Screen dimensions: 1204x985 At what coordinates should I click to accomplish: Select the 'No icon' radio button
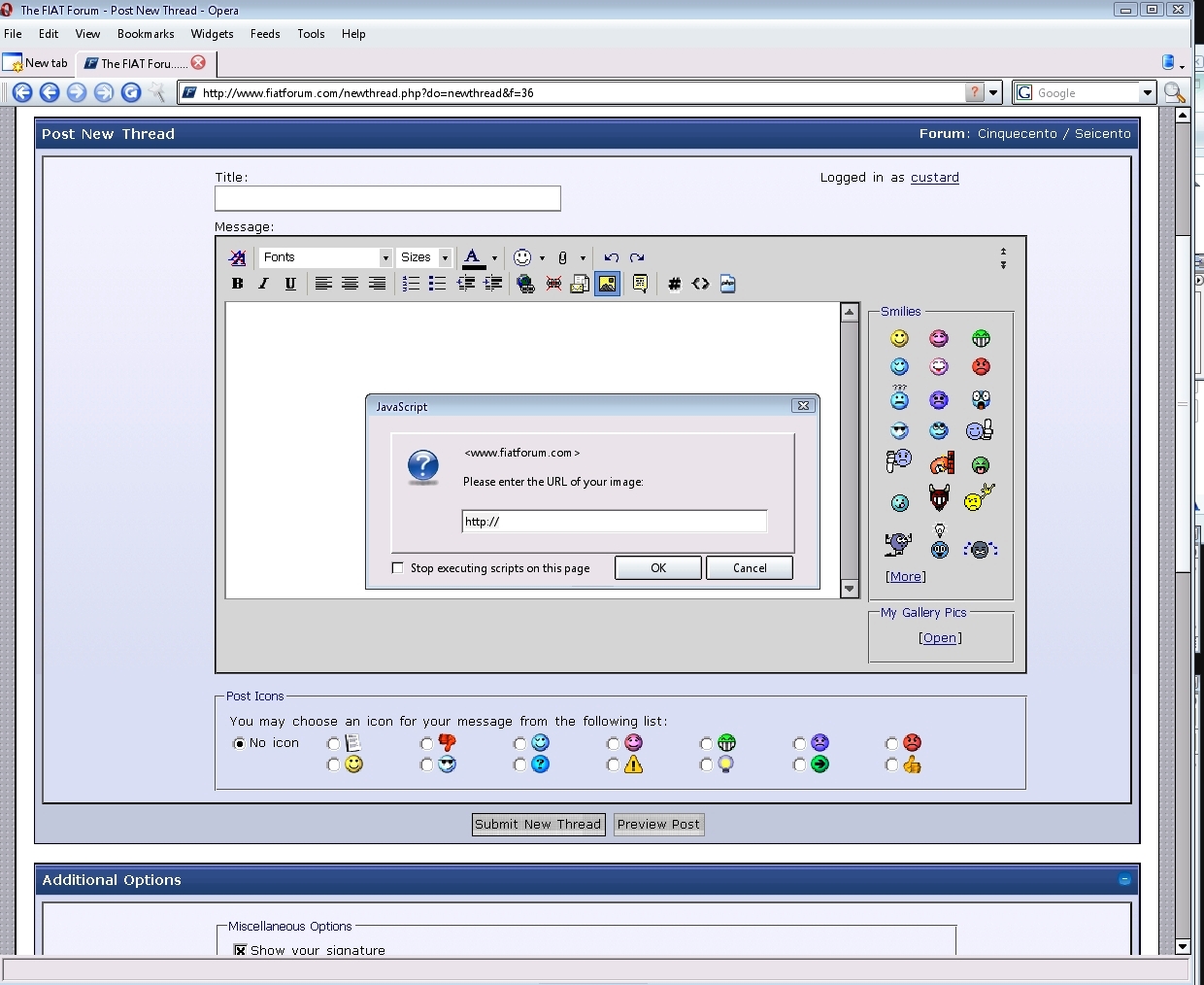click(x=239, y=743)
